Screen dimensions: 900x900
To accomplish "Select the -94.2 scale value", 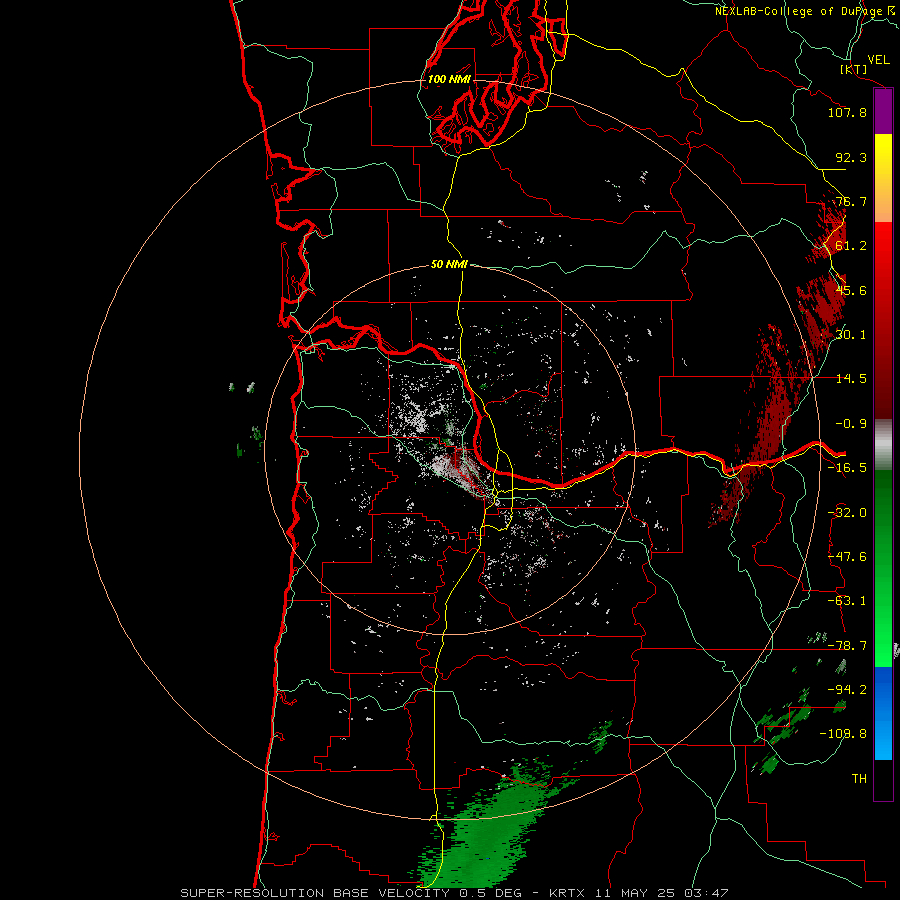I will pyautogui.click(x=847, y=690).
